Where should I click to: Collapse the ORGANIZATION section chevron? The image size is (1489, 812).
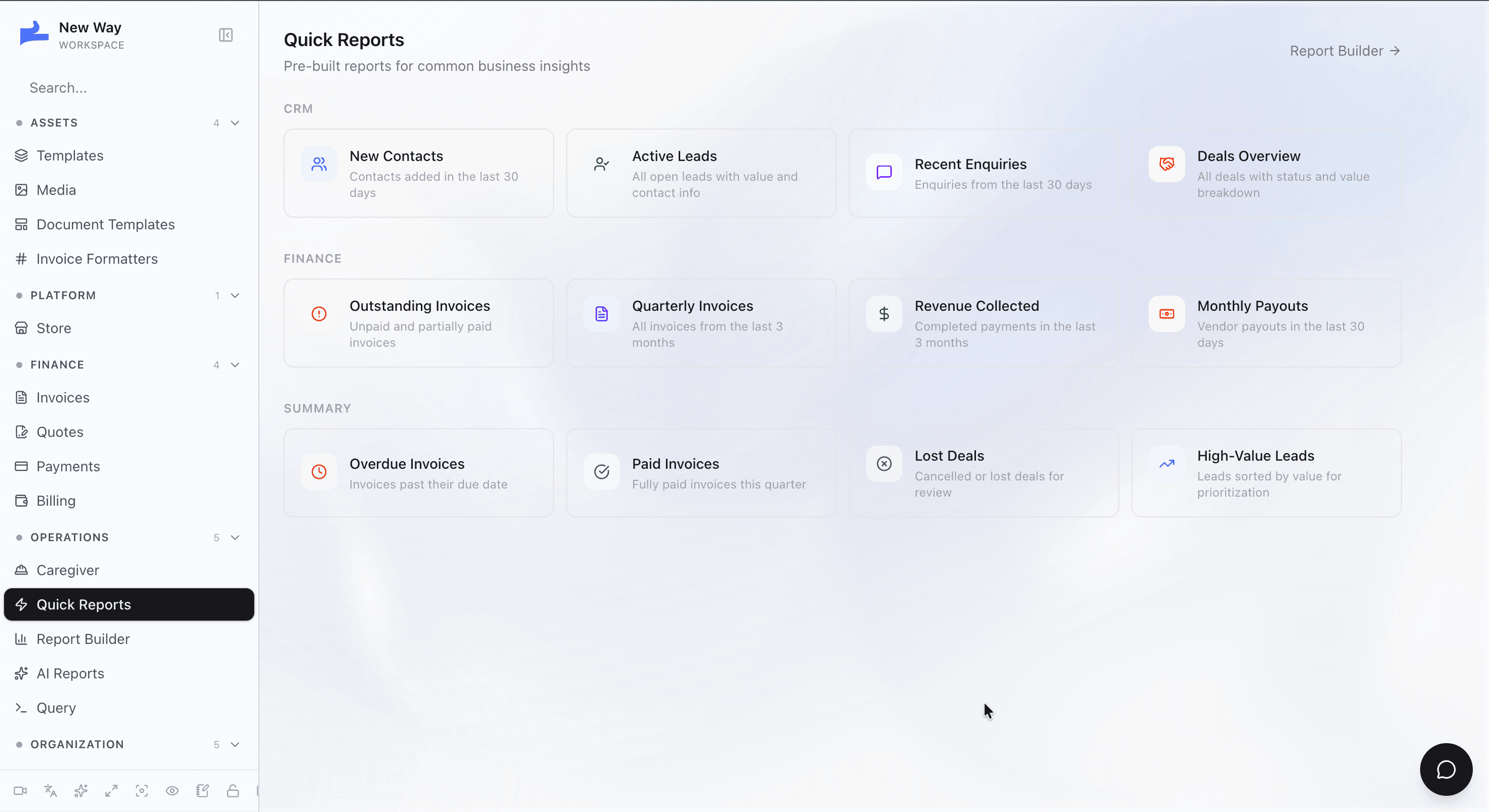236,745
